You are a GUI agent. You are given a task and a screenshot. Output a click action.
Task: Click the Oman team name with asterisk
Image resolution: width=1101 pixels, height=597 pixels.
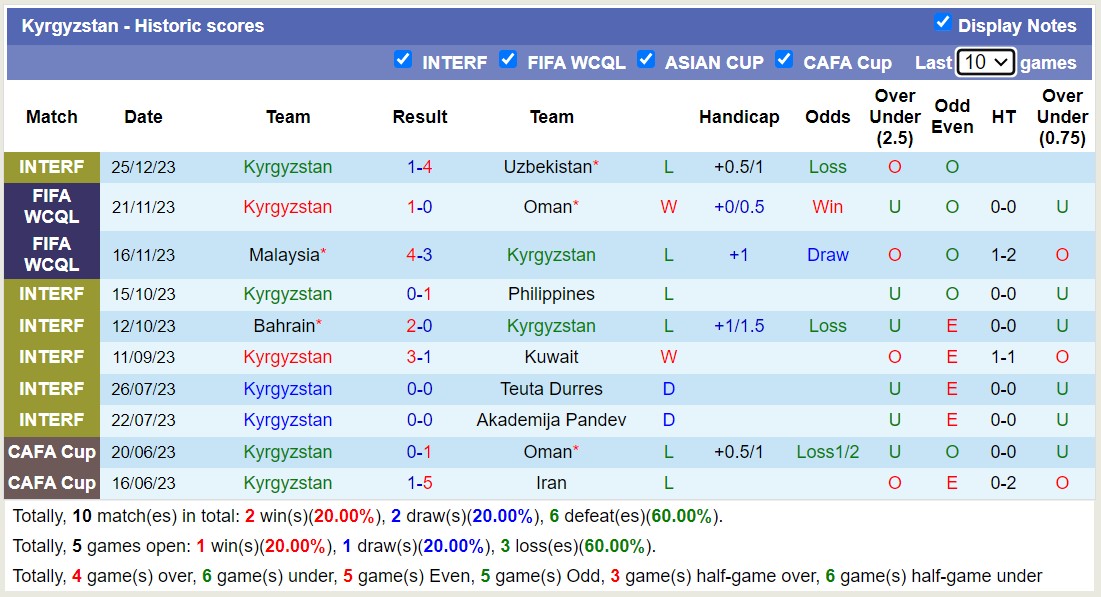pyautogui.click(x=546, y=207)
